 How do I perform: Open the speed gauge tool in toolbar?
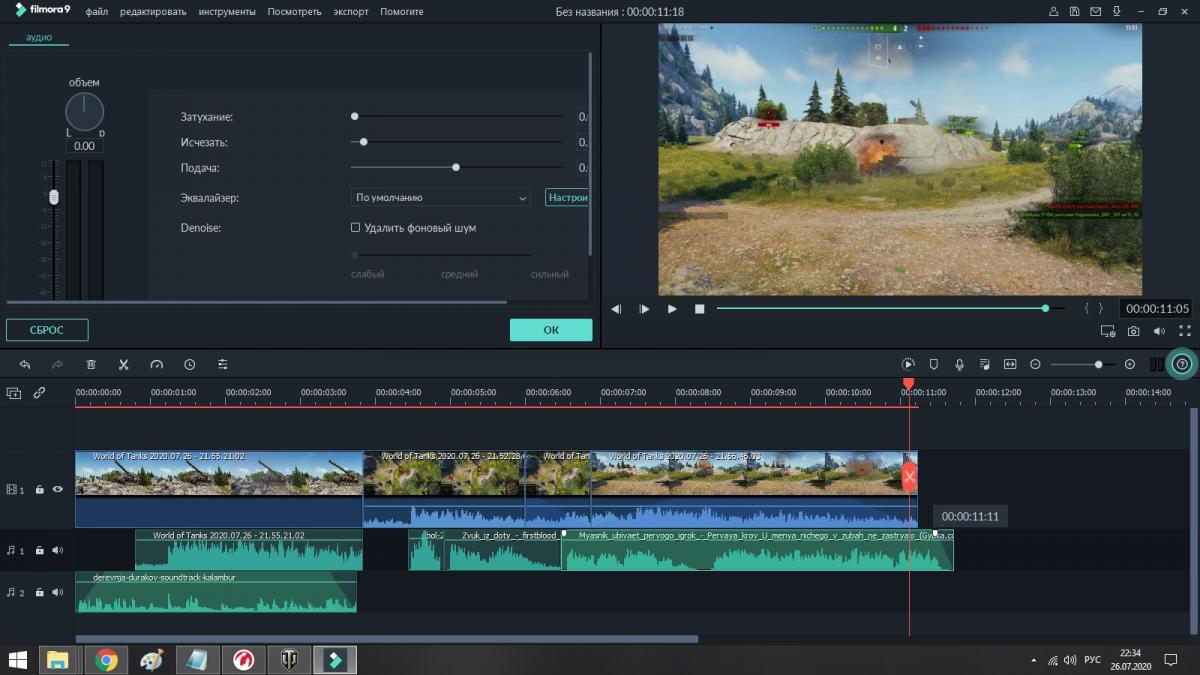click(x=156, y=365)
